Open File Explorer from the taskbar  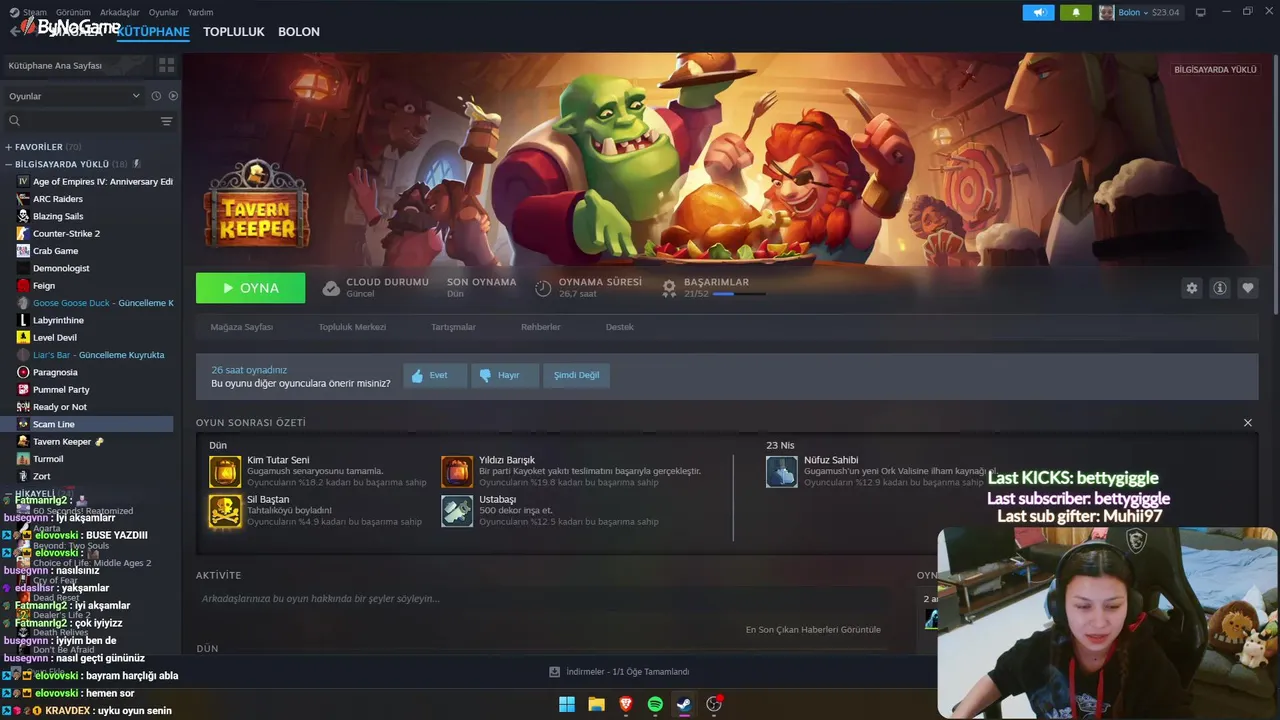[596, 704]
